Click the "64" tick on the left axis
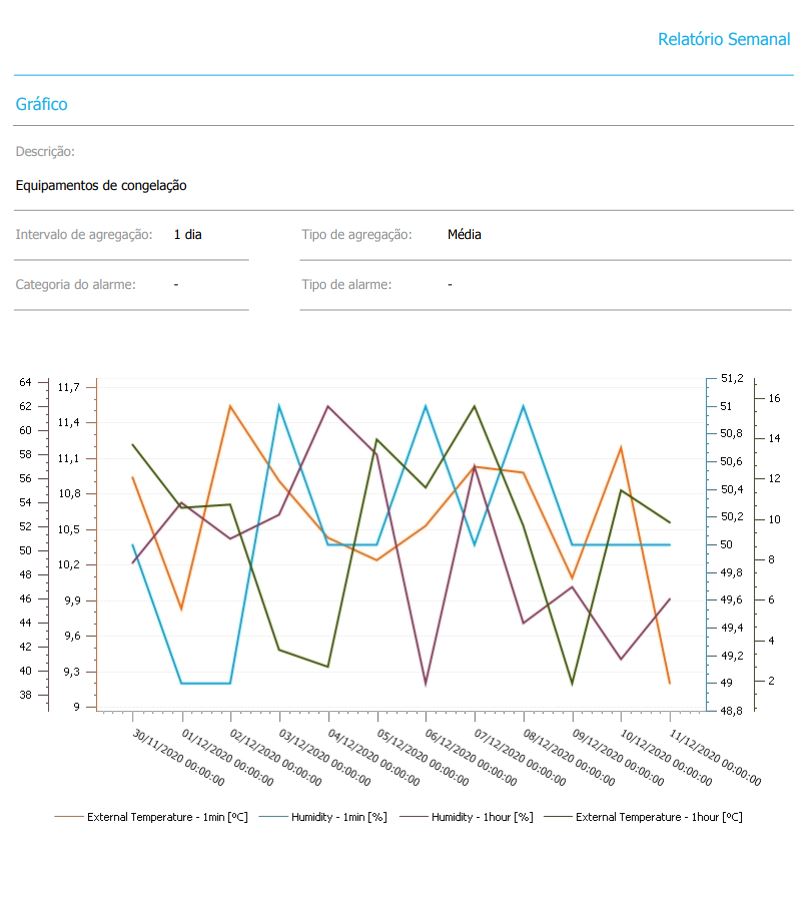 pos(25,382)
